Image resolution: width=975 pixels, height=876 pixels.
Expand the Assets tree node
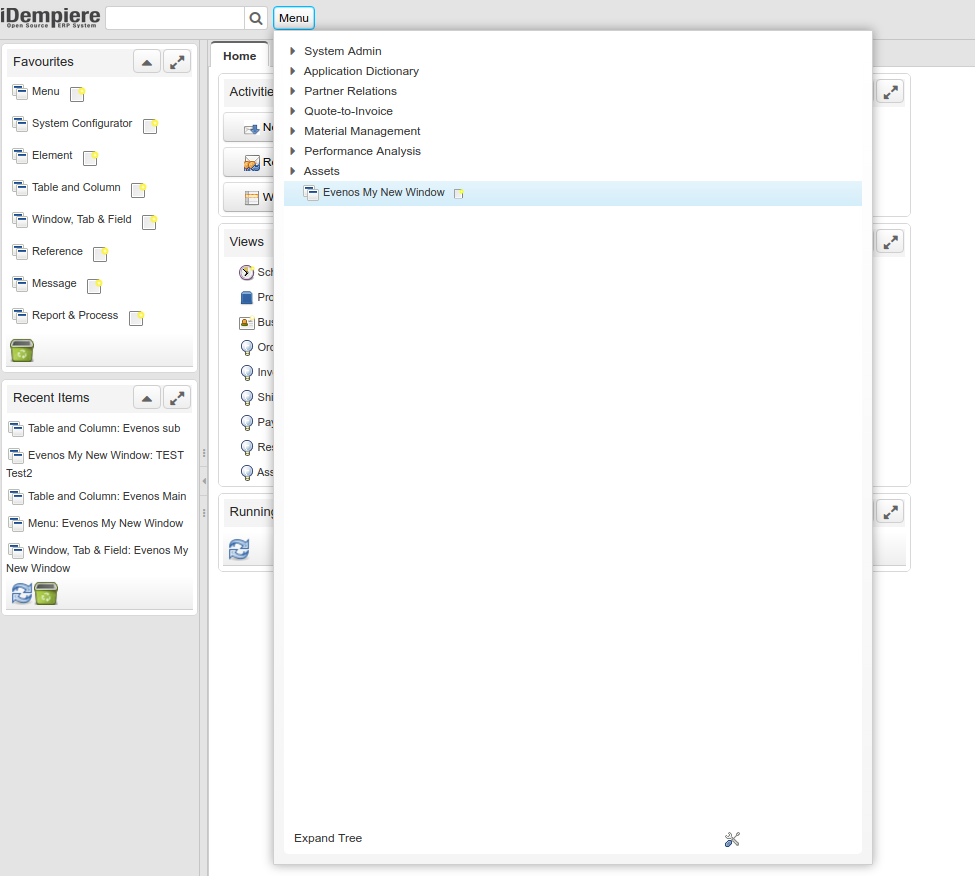point(292,171)
